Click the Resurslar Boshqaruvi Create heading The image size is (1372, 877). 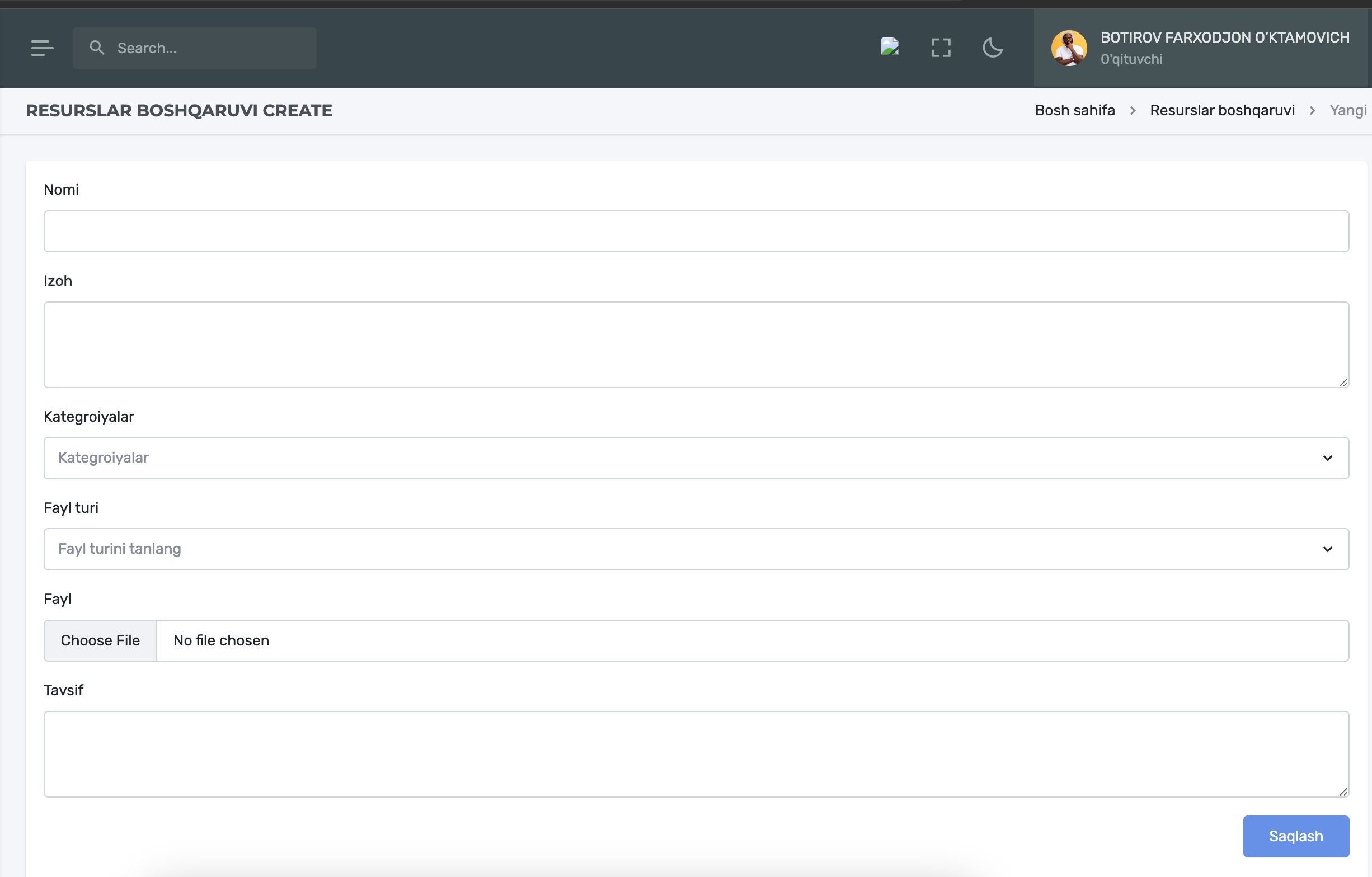point(179,111)
